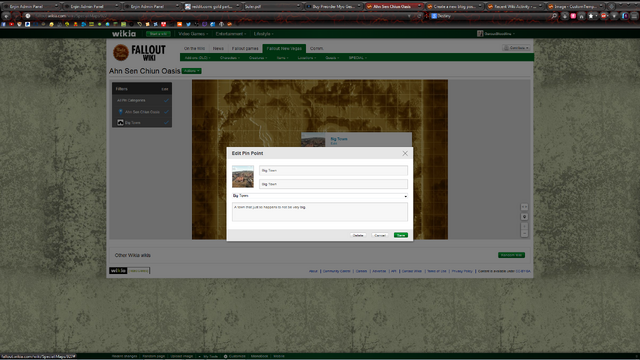
Task: Click the Wikia logo in the top bar
Action: click(124, 33)
